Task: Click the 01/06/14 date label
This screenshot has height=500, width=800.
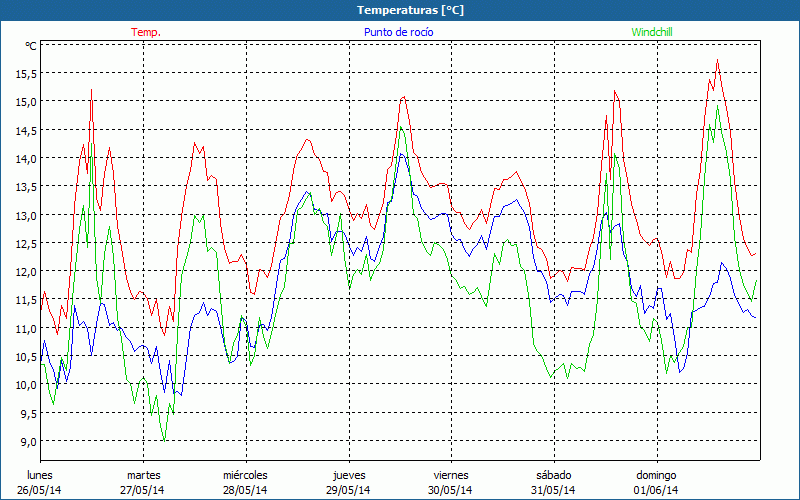Action: tap(656, 490)
